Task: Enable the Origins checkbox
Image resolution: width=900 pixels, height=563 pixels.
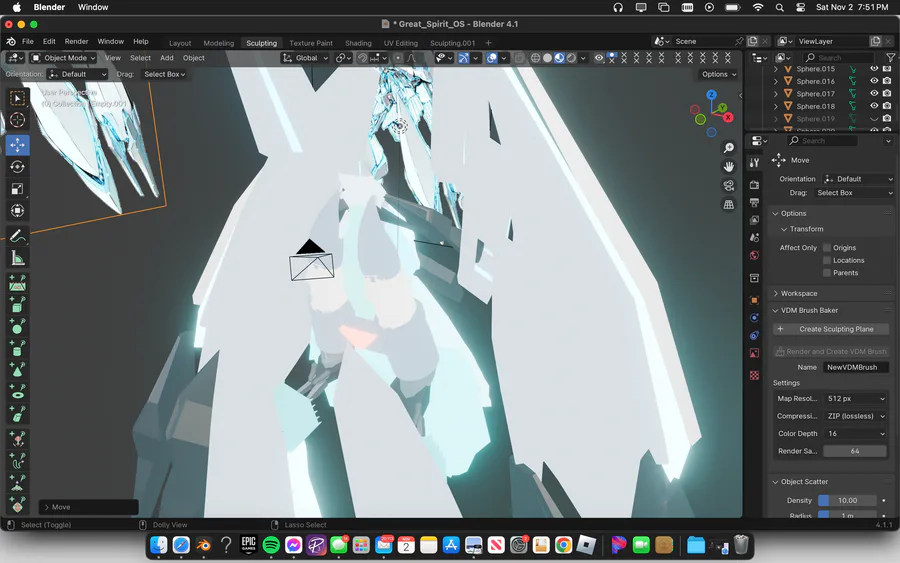Action: 827,248
